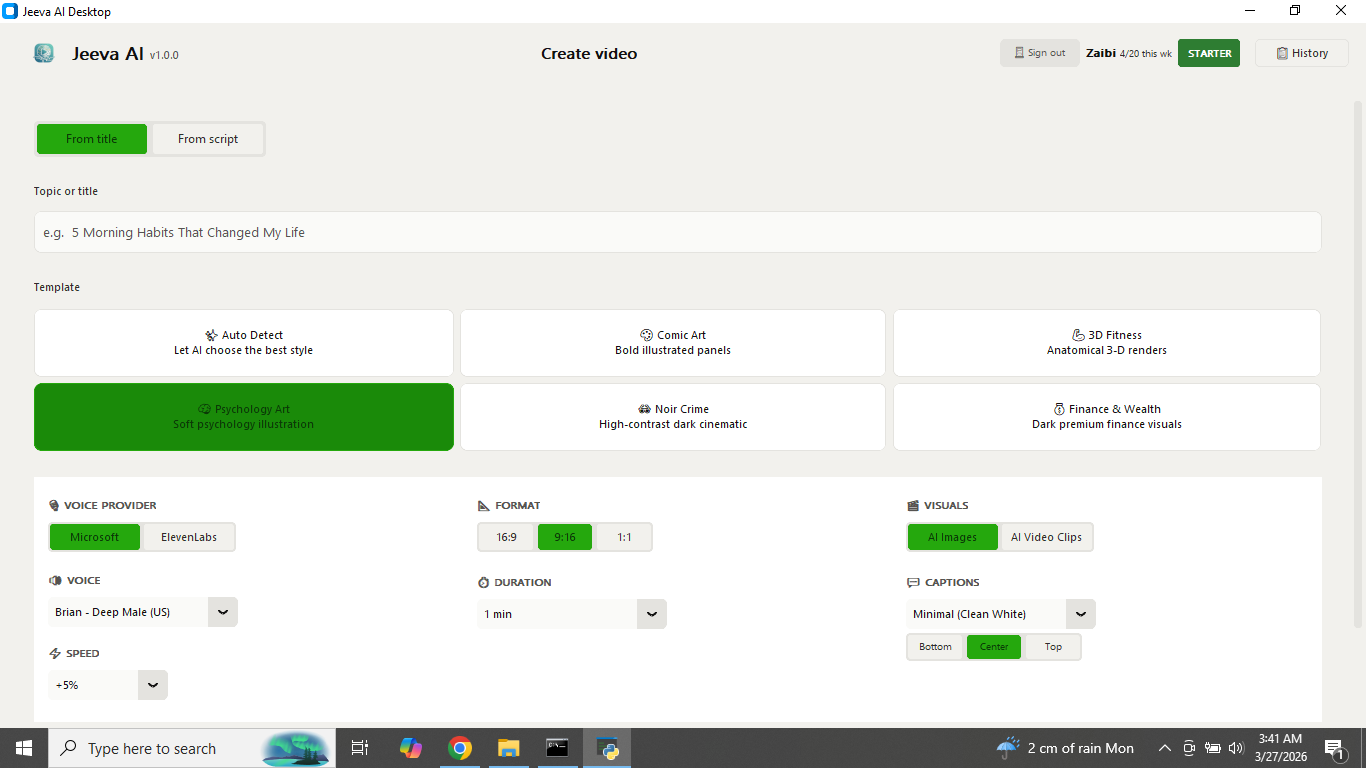This screenshot has height=768, width=1366.
Task: Select the From title tab
Action: tap(91, 139)
